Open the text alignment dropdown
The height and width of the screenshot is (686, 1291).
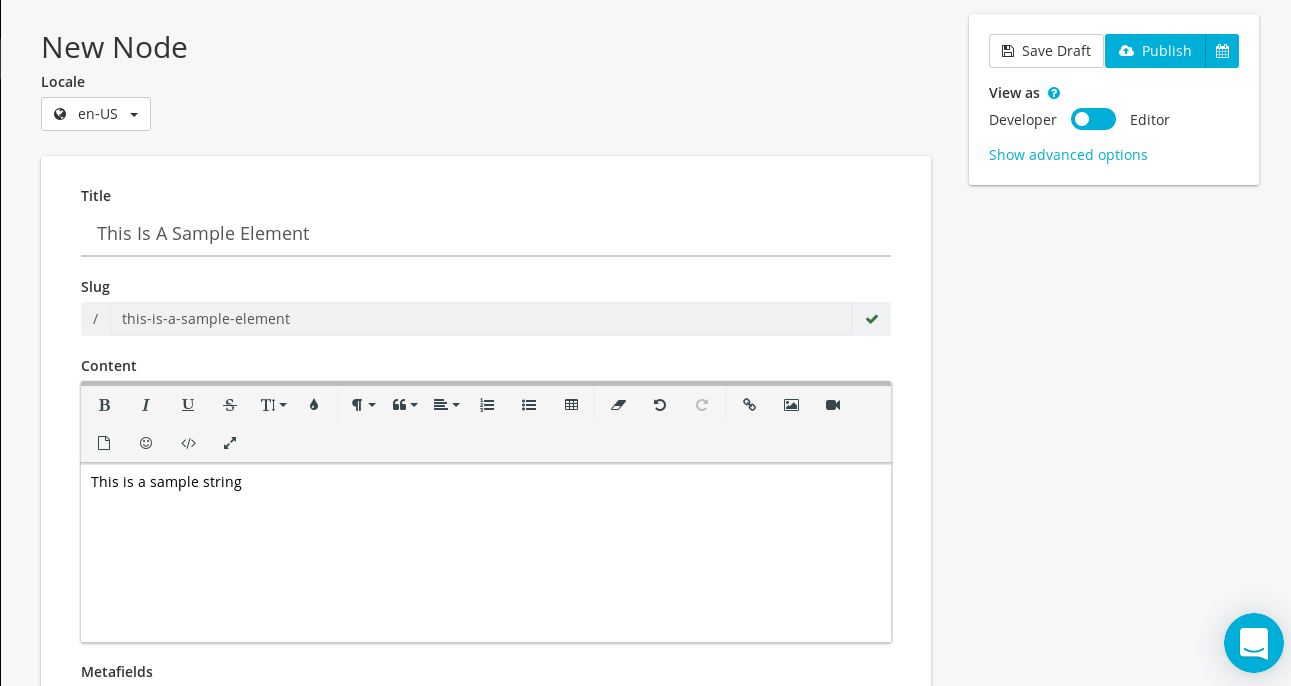tap(446, 405)
